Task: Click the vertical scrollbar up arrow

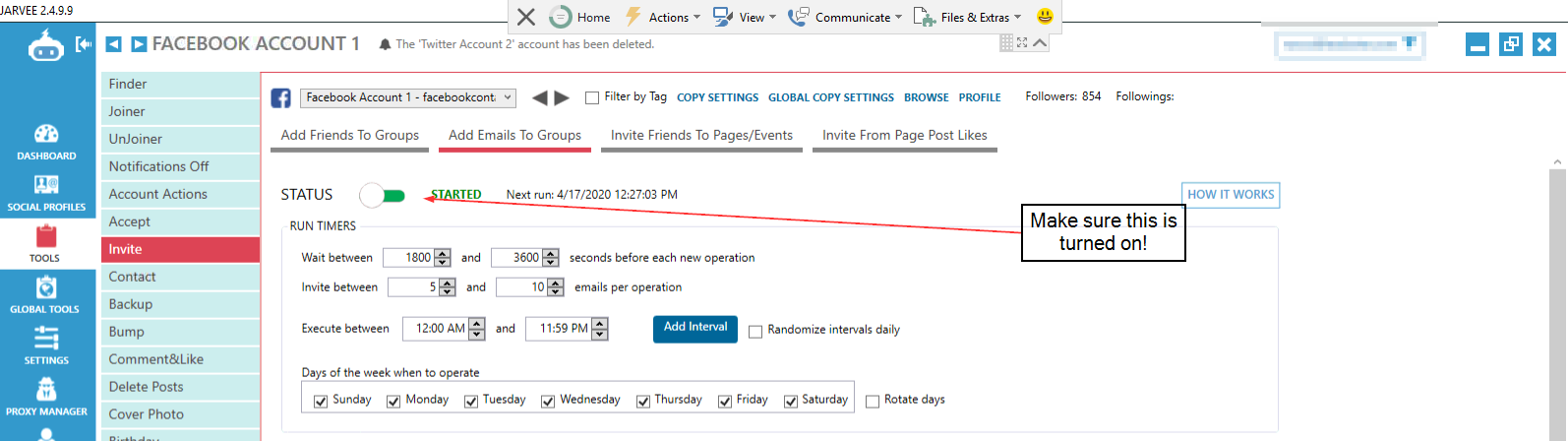Action: [1557, 161]
